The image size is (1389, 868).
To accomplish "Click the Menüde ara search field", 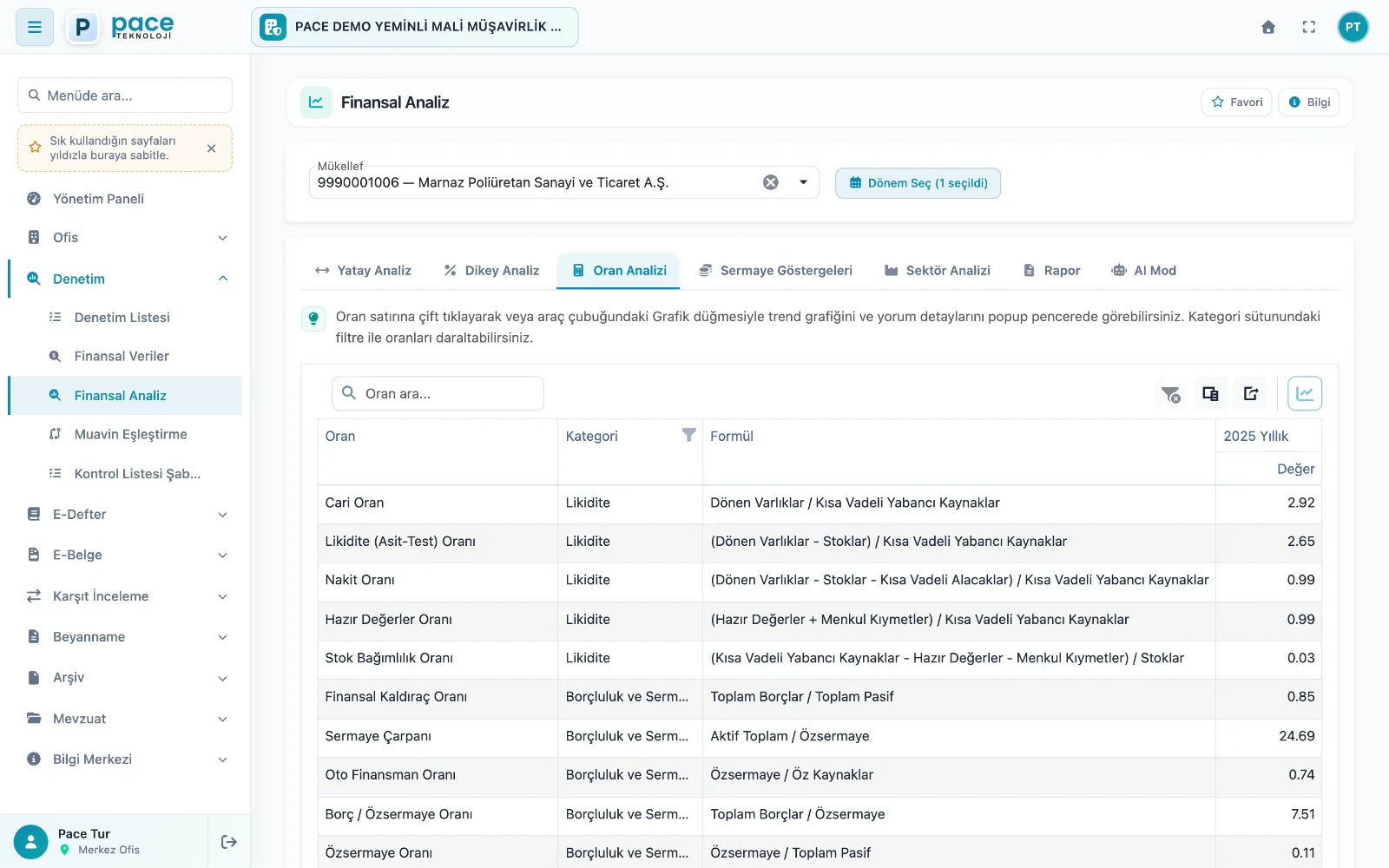I will 125,95.
